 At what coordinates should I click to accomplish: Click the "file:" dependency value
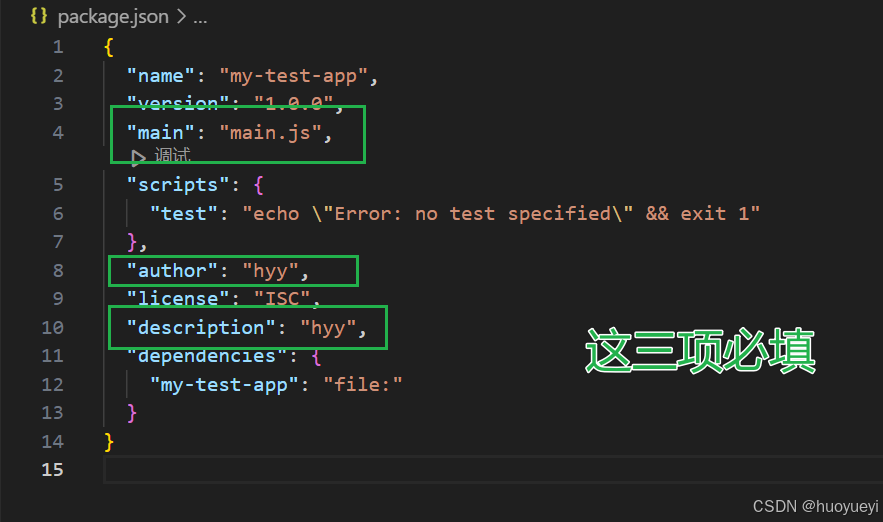pos(363,385)
